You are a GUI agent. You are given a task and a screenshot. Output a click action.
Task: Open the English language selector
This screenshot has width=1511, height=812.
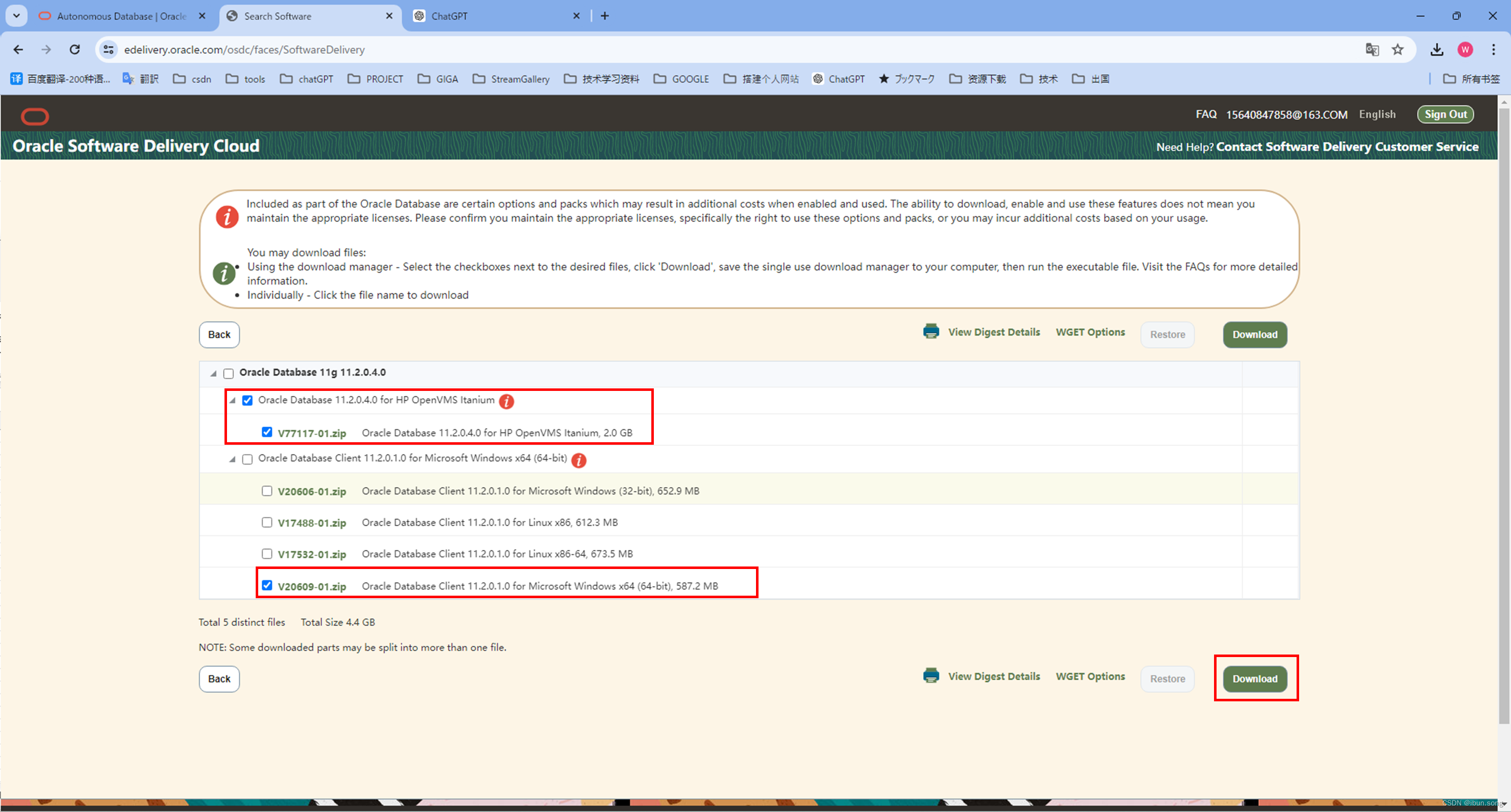1377,114
